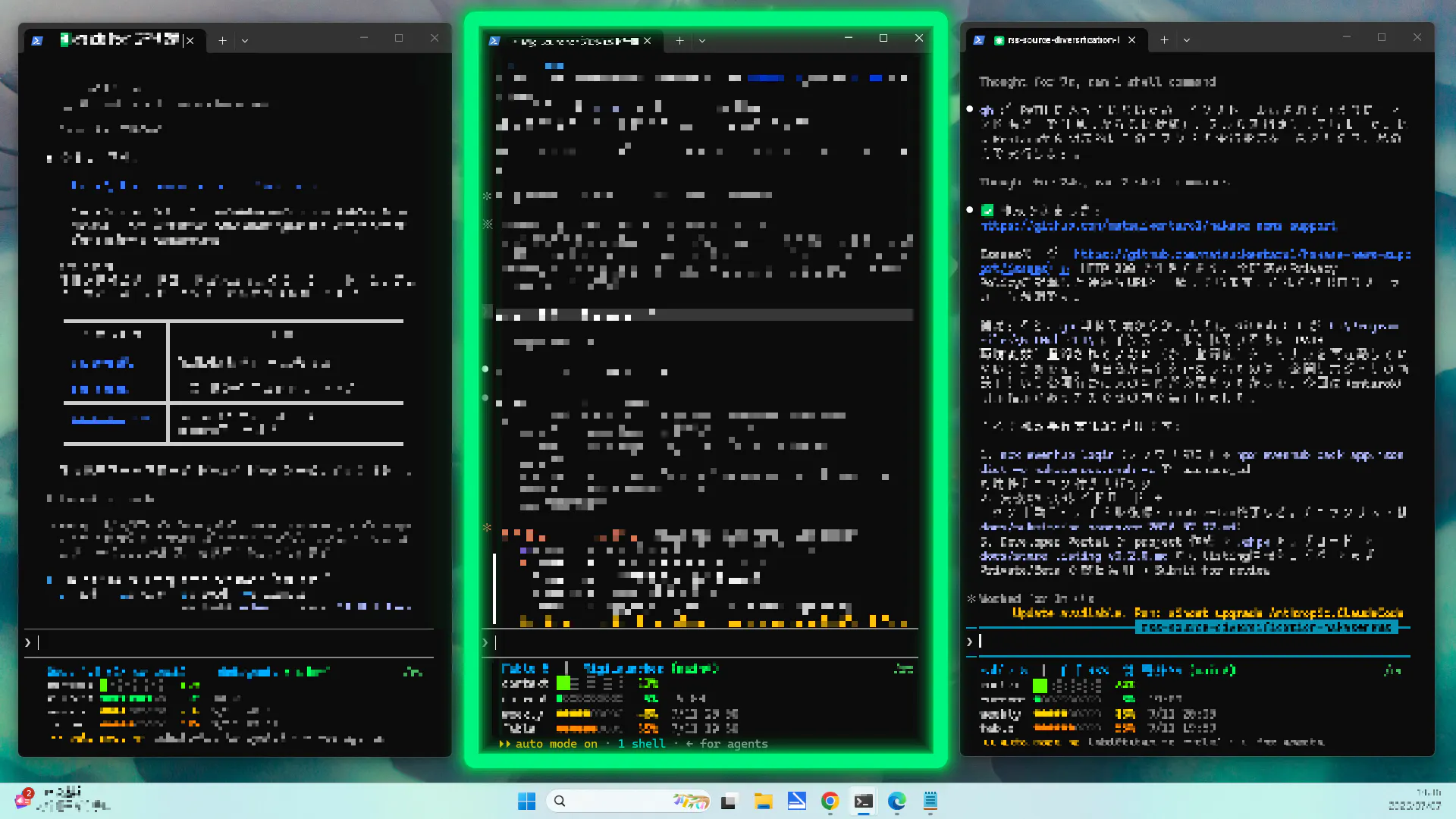Open a new tab in the right terminal window
The height and width of the screenshot is (819, 1456).
coord(1164,40)
